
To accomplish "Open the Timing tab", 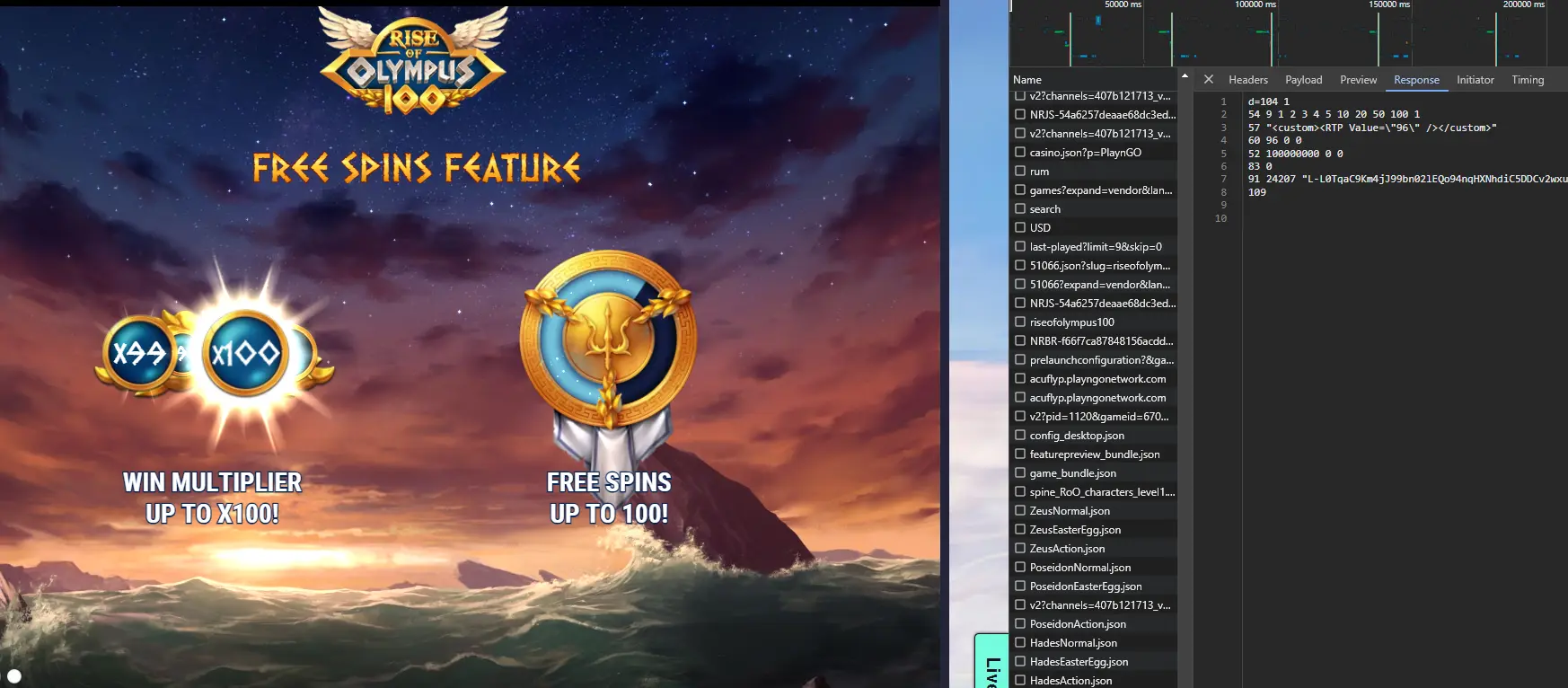I will coord(1528,80).
